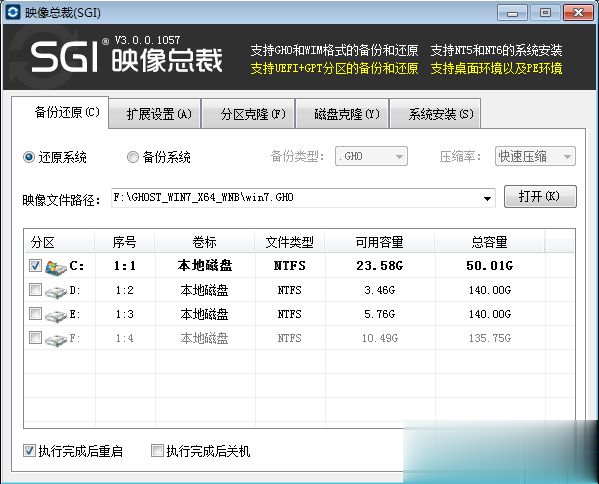This screenshot has width=599, height=484.
Task: Click the SGI app icon in title bar
Action: (x=13, y=12)
